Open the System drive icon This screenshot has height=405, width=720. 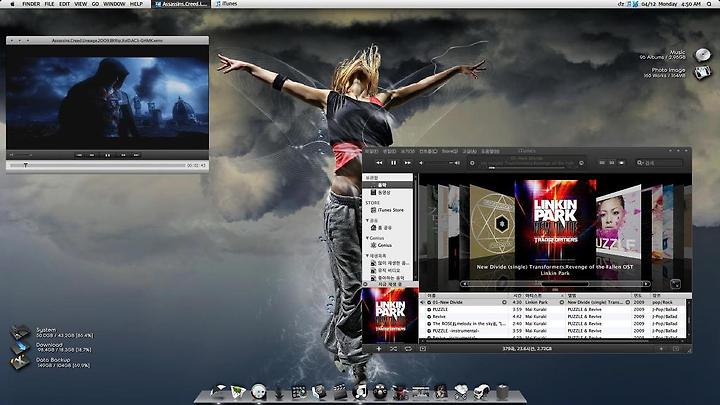pyautogui.click(x=20, y=332)
